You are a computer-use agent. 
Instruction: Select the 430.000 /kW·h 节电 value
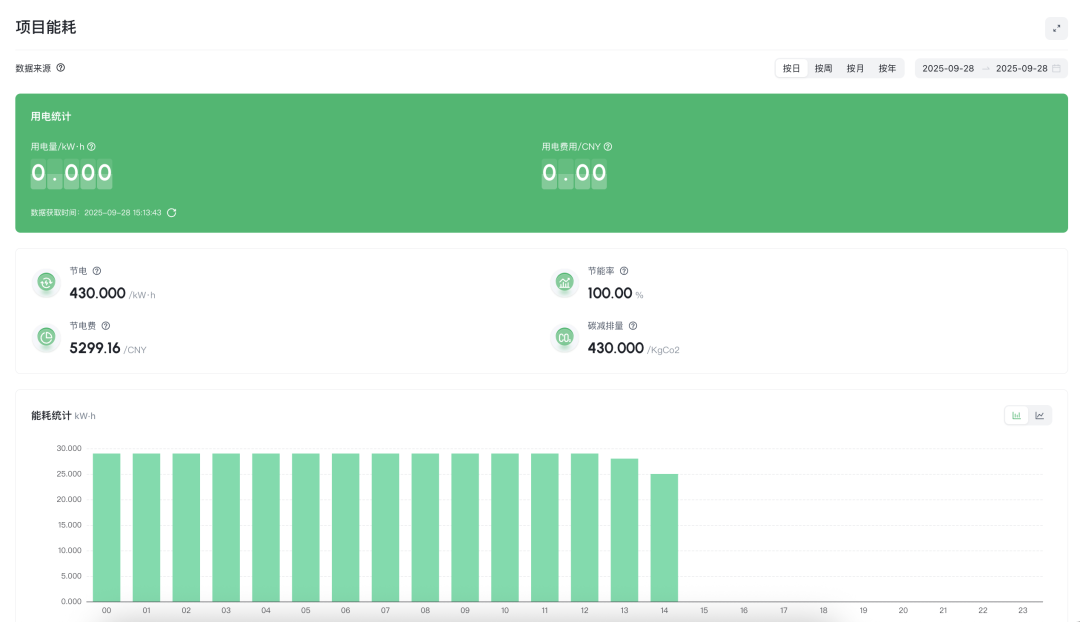pos(112,293)
